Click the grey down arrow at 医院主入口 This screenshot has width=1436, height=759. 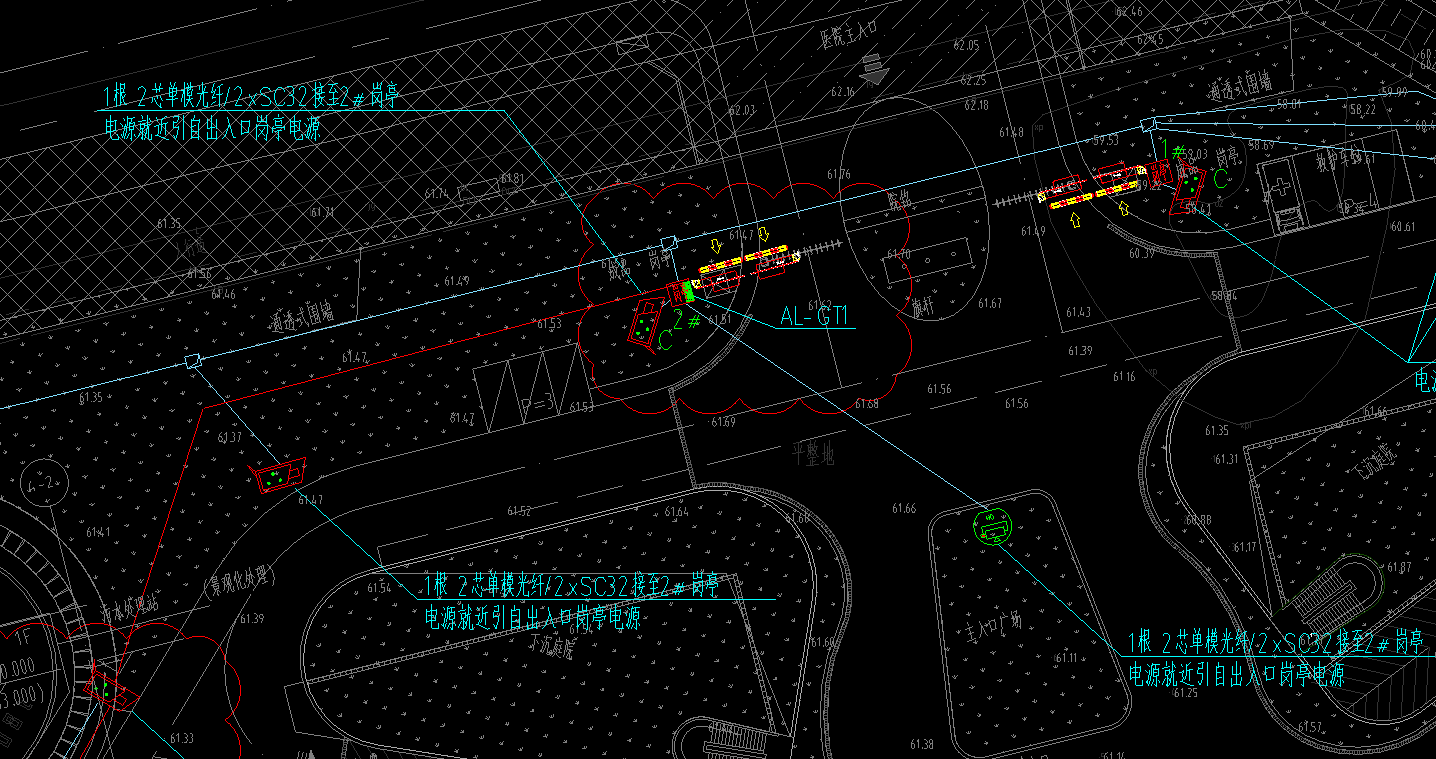(x=875, y=69)
